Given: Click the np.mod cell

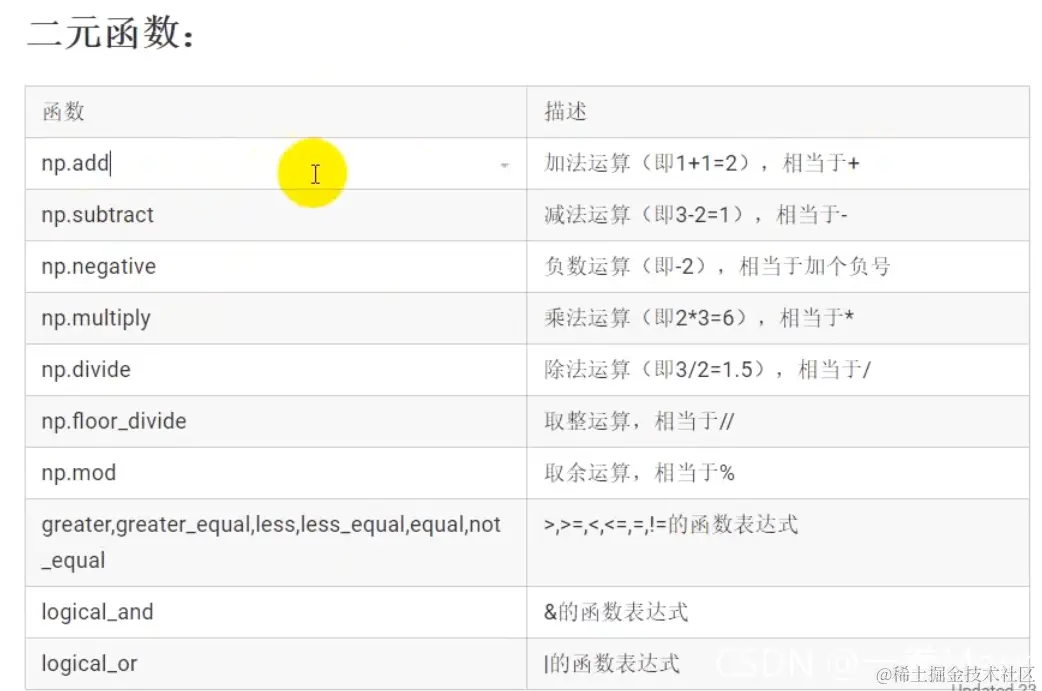Looking at the screenshot, I should point(276,473).
